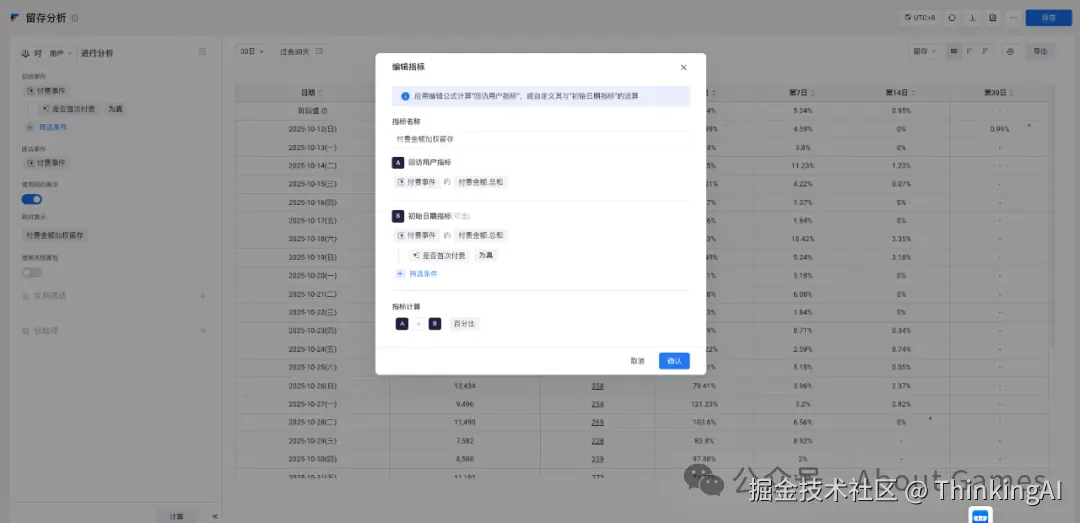Click the B chip in 指标计算
1080x523 pixels.
[435, 324]
